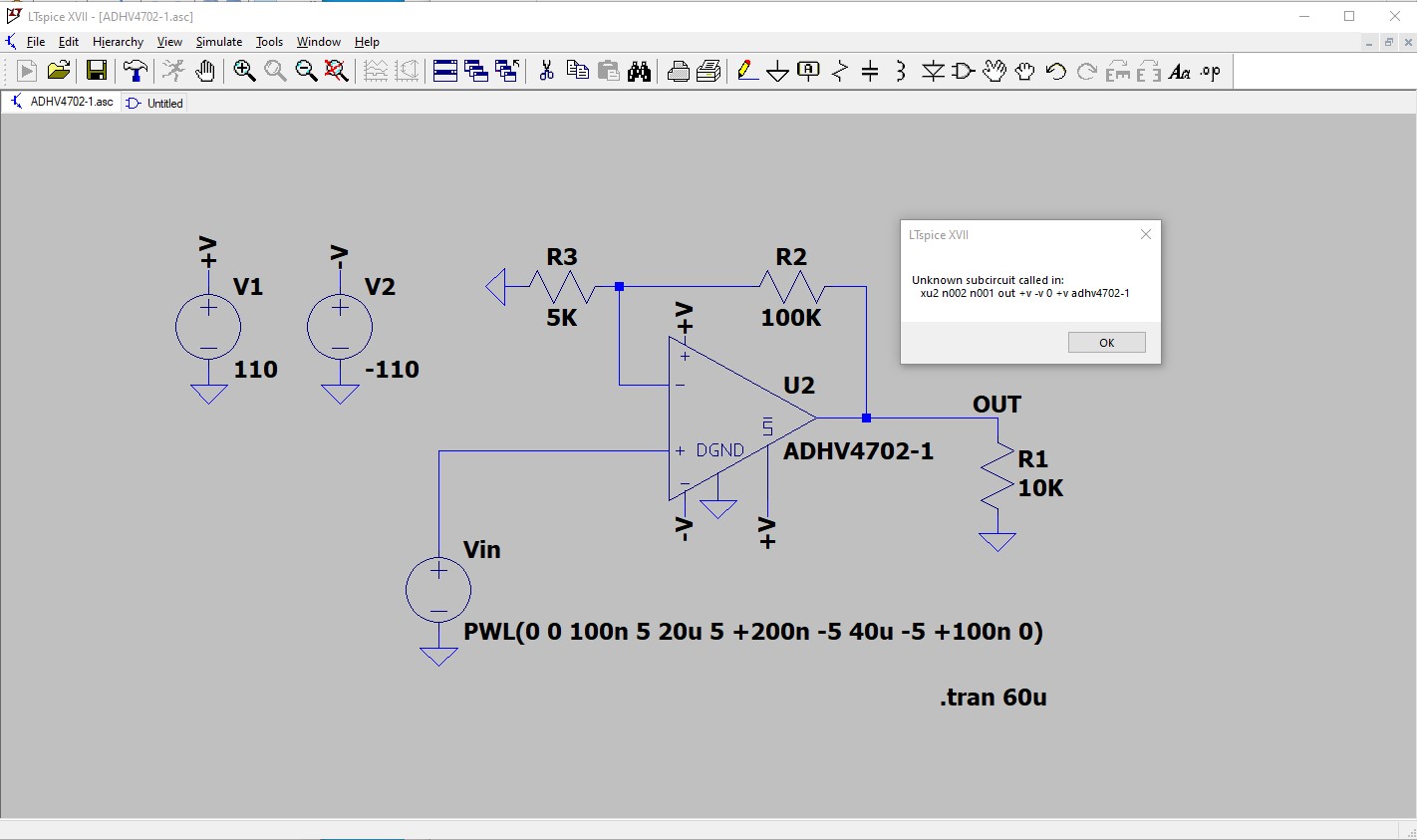The image size is (1417, 840).
Task: Open Find with the binoculars icon
Action: coord(639,71)
